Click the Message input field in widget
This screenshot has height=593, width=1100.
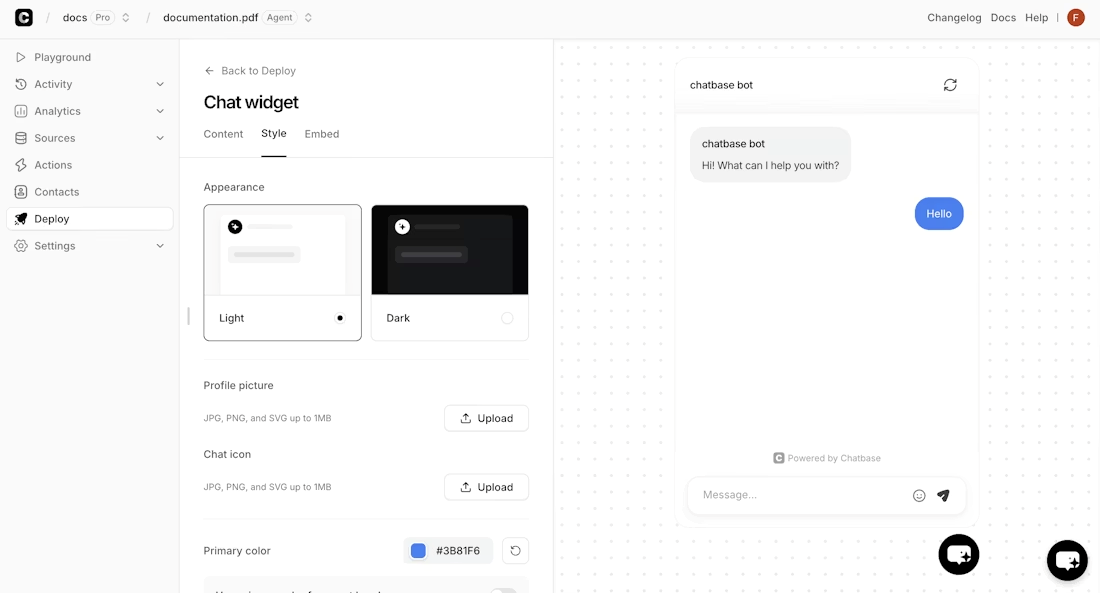click(x=790, y=494)
